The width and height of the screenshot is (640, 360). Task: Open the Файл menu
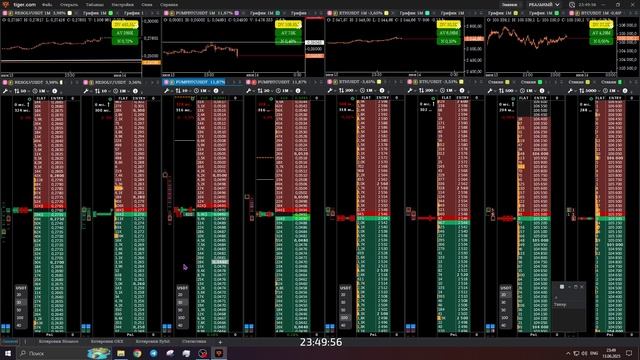(47, 5)
